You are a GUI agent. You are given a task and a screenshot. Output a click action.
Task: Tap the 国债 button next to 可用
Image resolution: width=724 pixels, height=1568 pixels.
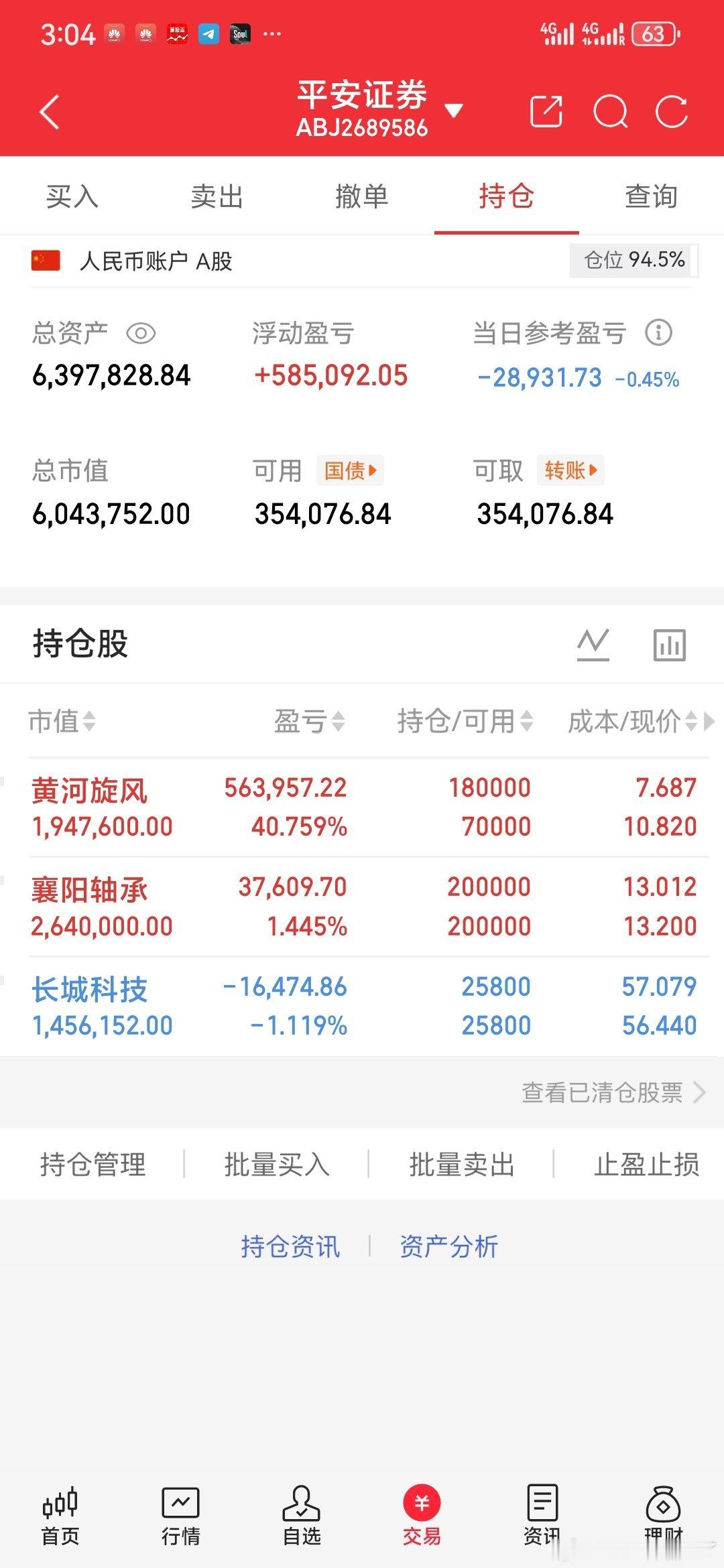pyautogui.click(x=350, y=470)
